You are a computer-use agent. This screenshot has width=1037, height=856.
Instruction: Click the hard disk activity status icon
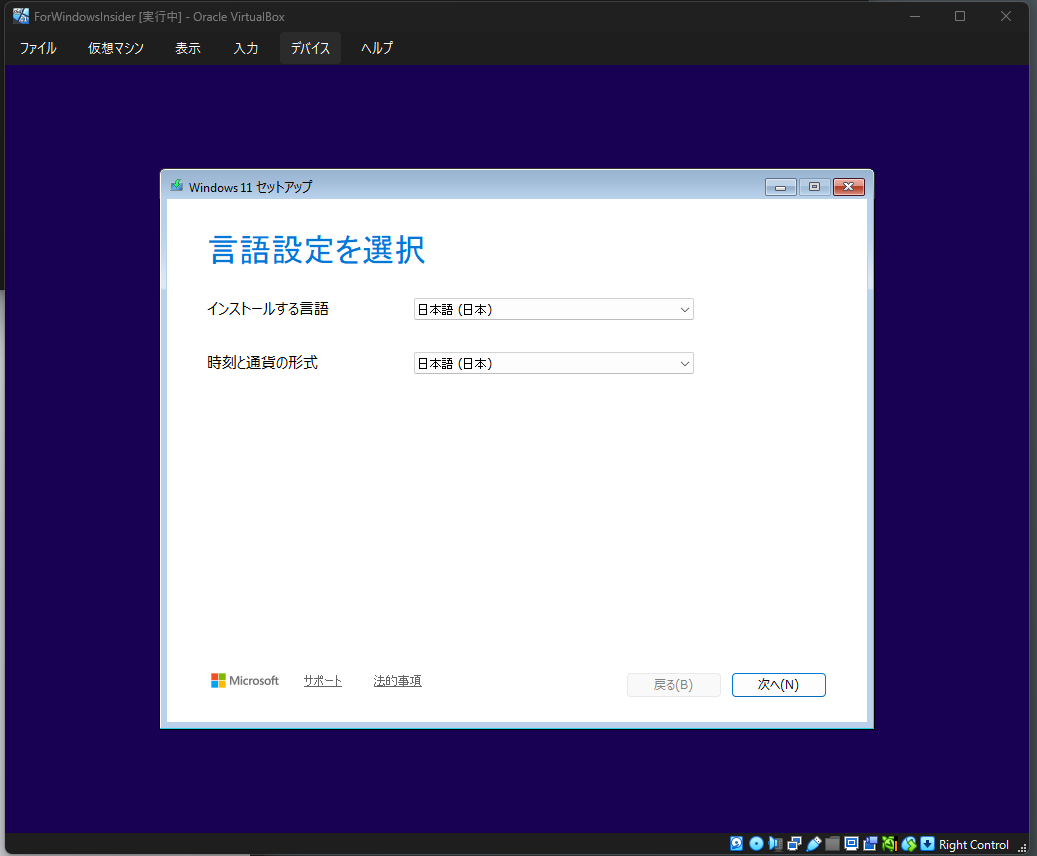[736, 843]
